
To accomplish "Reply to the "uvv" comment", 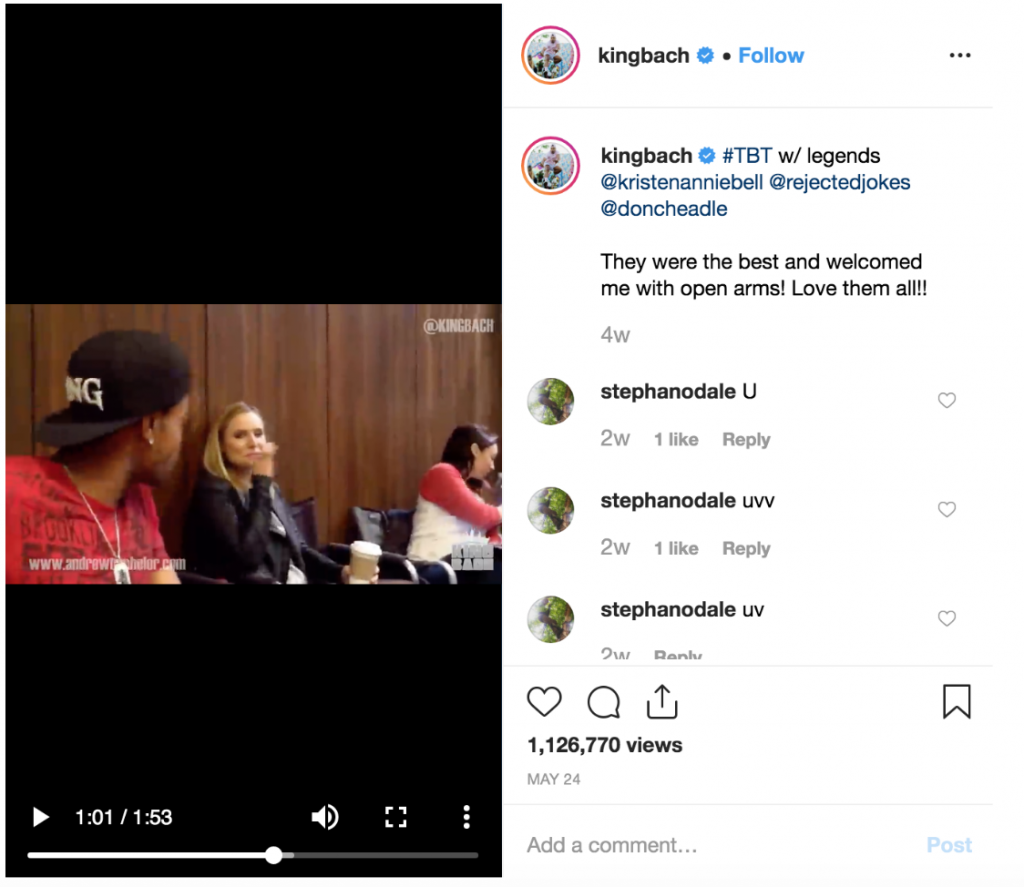I will point(746,548).
